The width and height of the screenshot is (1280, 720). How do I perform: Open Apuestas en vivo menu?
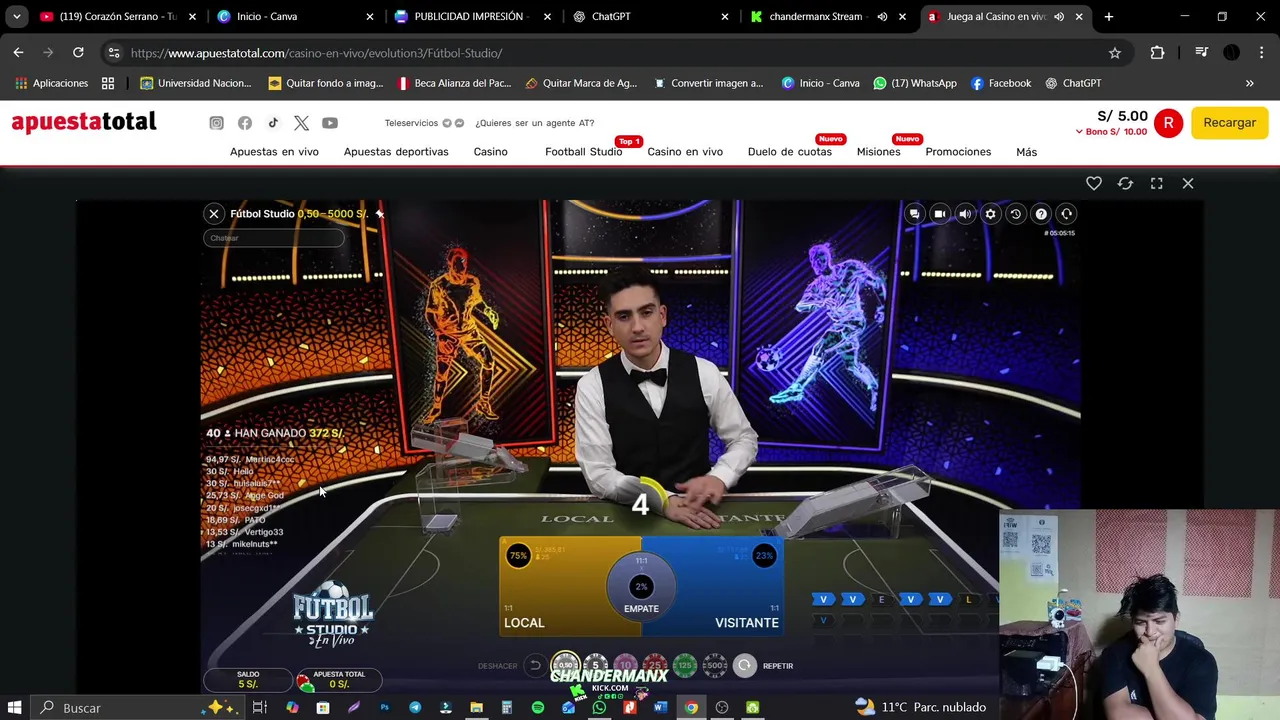[274, 152]
